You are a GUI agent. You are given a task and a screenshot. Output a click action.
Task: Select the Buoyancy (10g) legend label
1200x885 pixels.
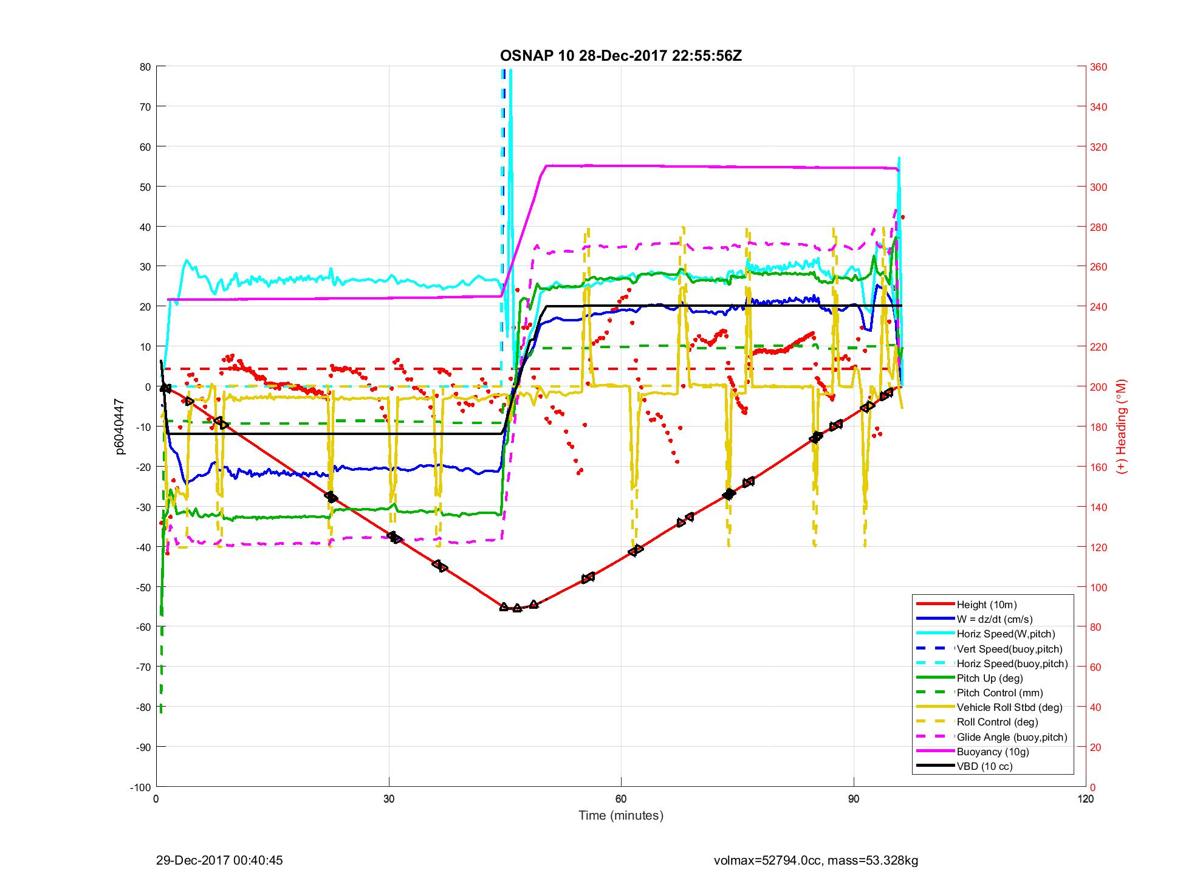tap(991, 750)
